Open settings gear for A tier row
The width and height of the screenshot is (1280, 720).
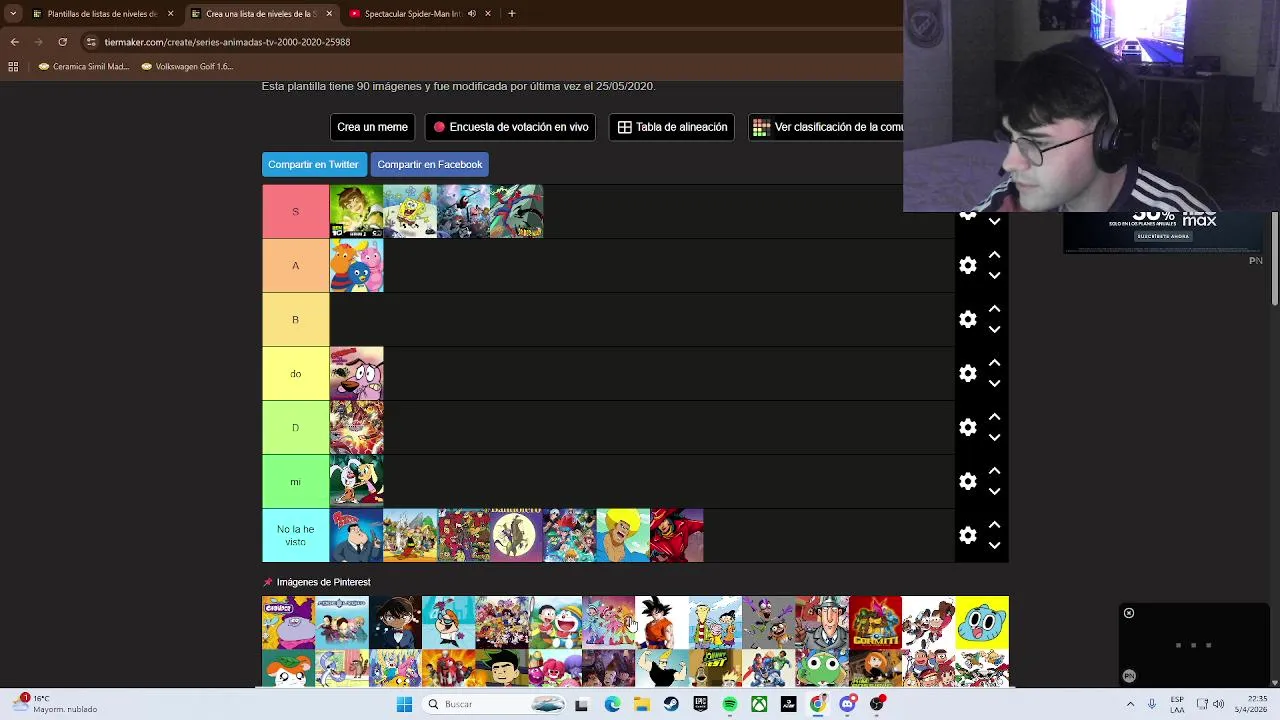coord(967,265)
